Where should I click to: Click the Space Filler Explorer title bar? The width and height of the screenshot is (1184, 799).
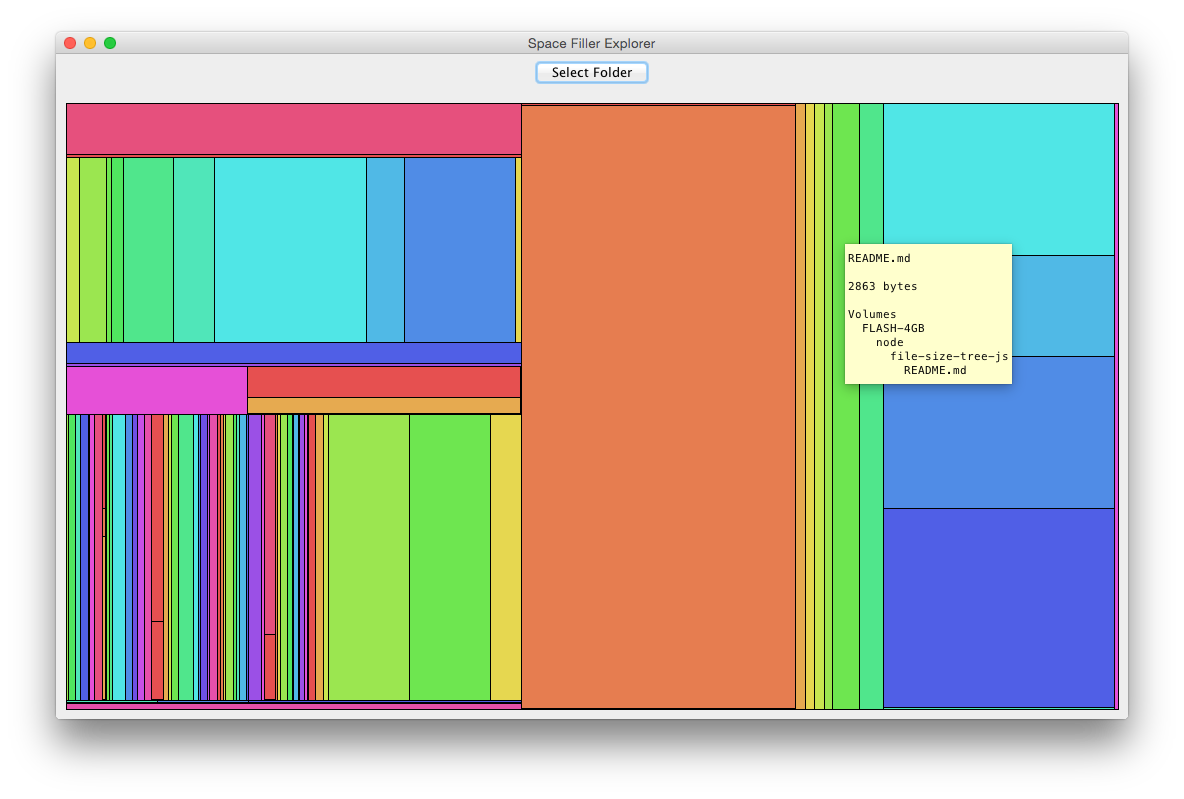coord(591,43)
